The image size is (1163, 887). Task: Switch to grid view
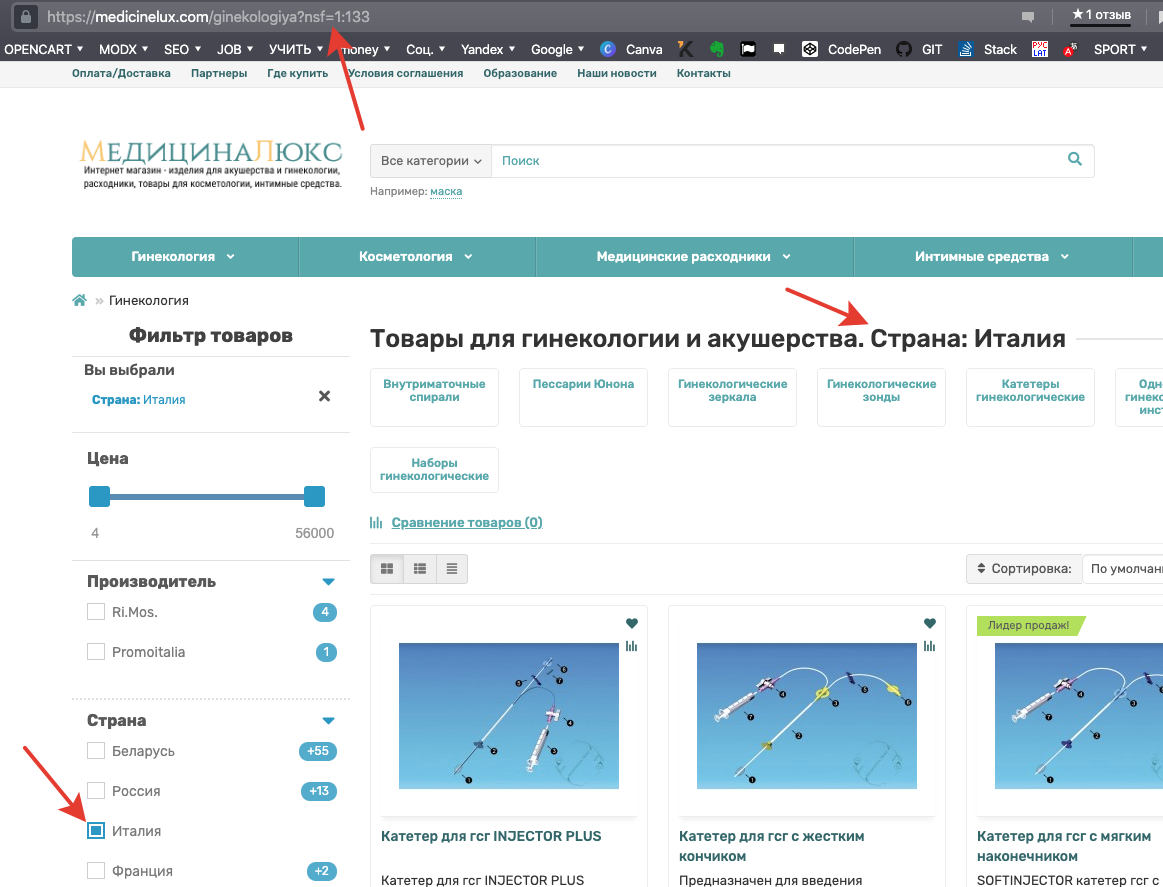coord(387,569)
